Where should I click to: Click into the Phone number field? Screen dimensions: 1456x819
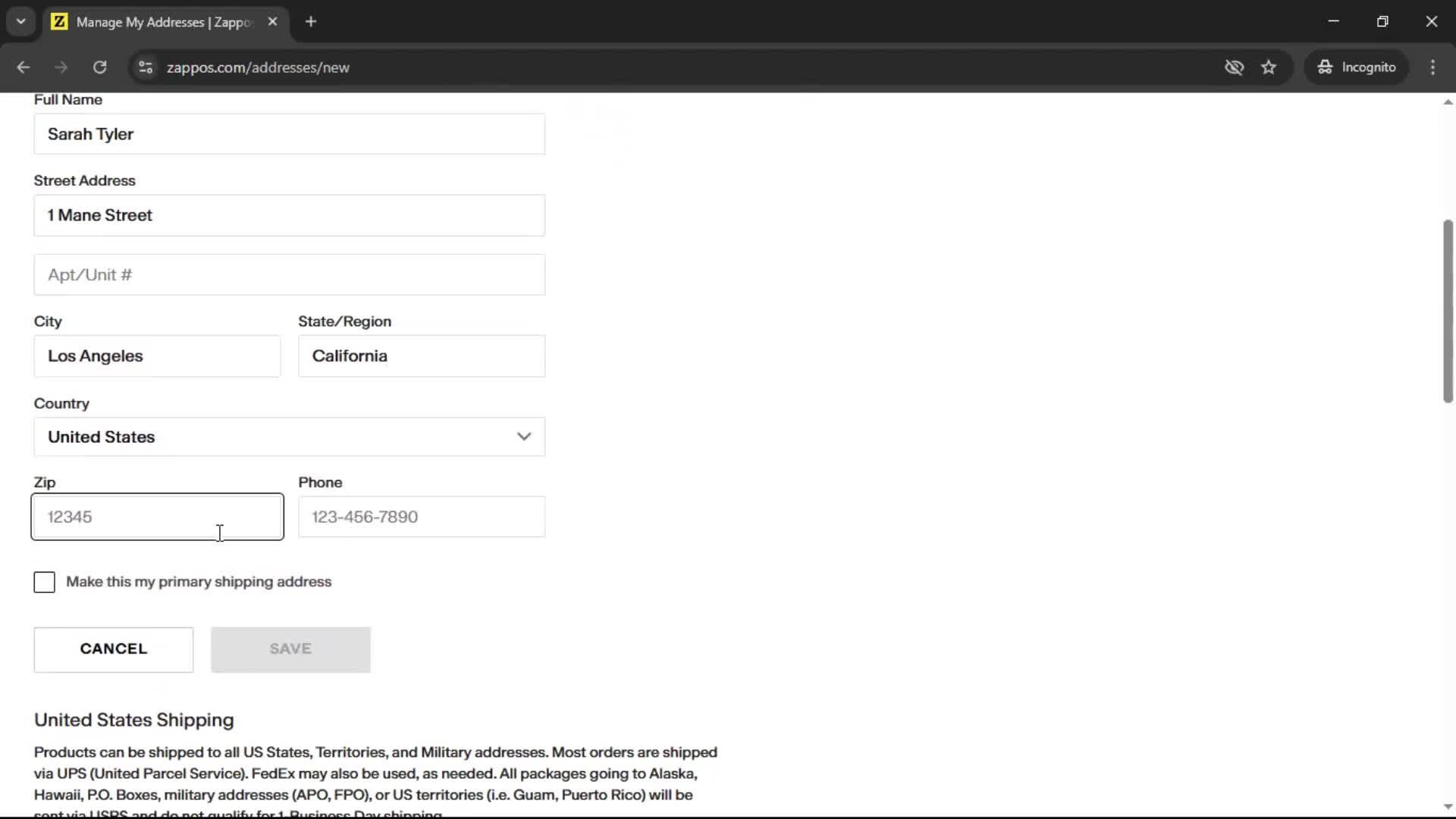tap(421, 517)
